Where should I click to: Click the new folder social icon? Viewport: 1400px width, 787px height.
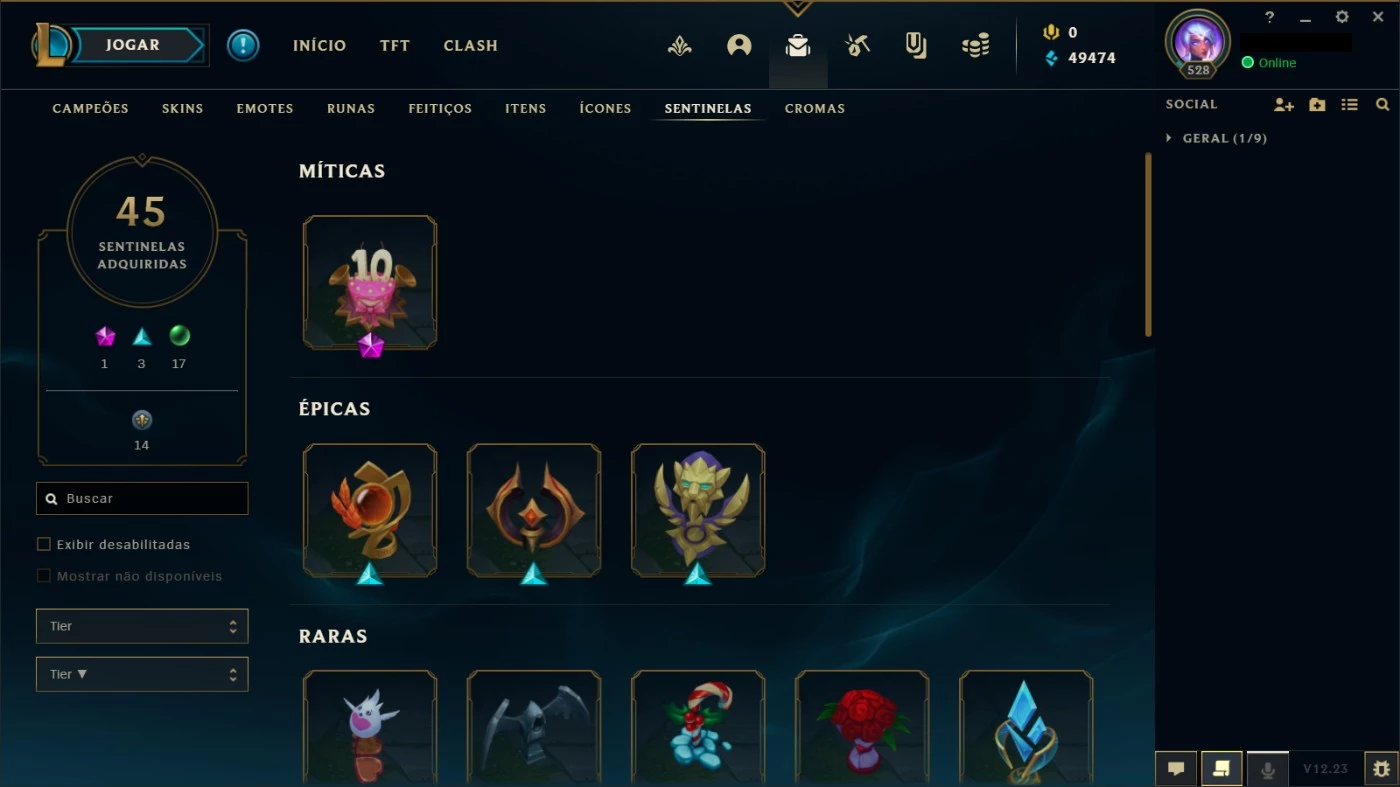(1317, 104)
